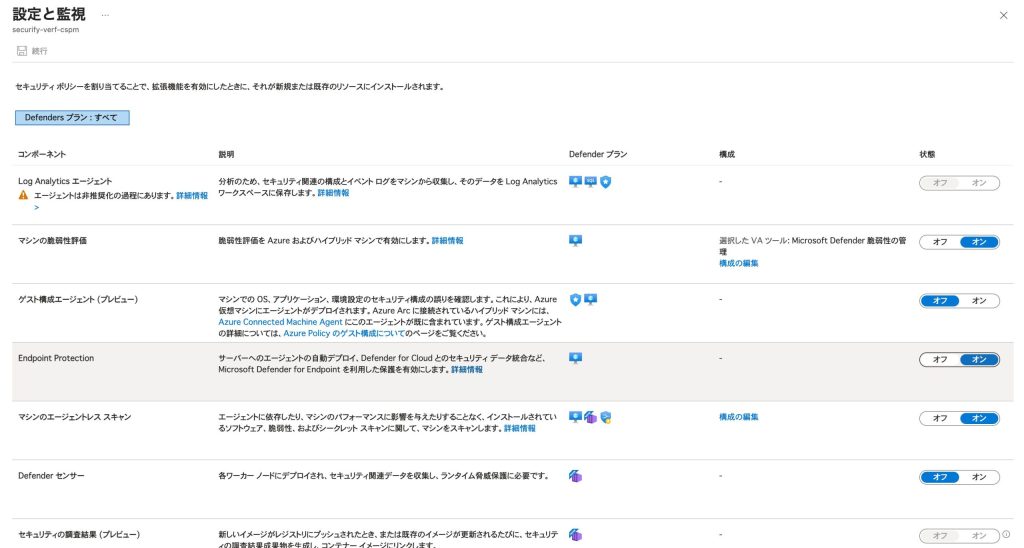
Task: Click the warning triangle under Log Analytics エージェント
Action: 23,196
